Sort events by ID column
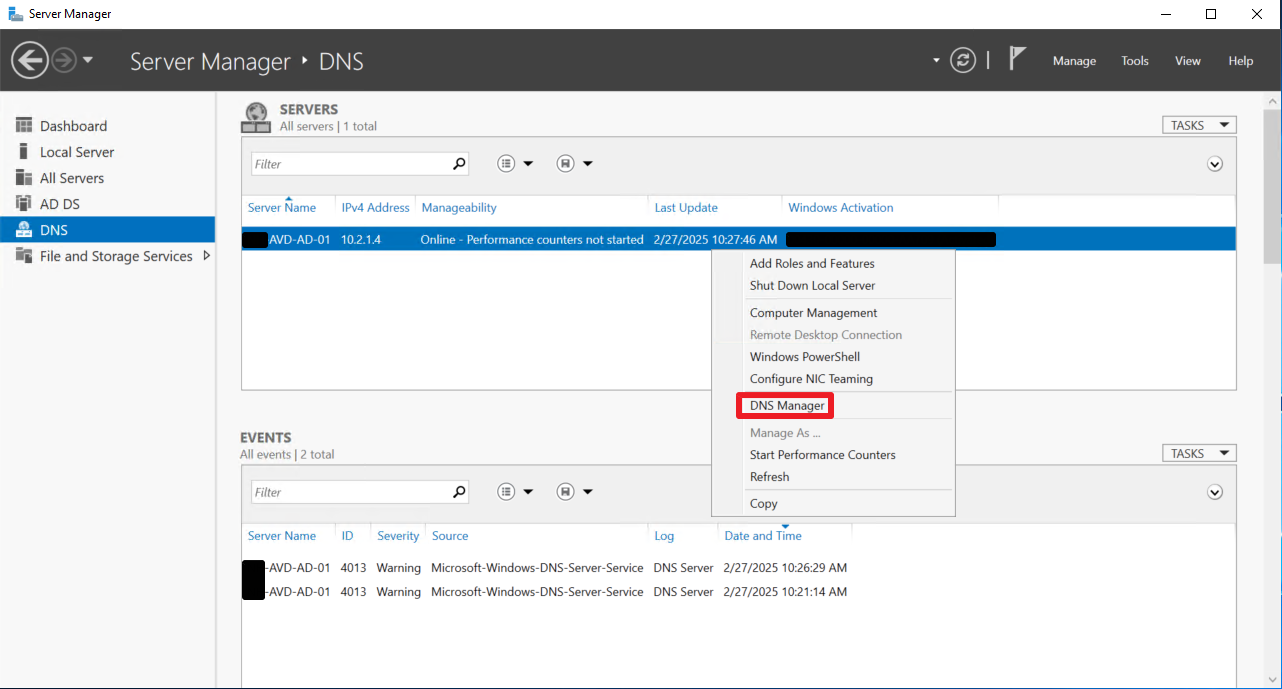This screenshot has height=689, width=1282. click(347, 536)
